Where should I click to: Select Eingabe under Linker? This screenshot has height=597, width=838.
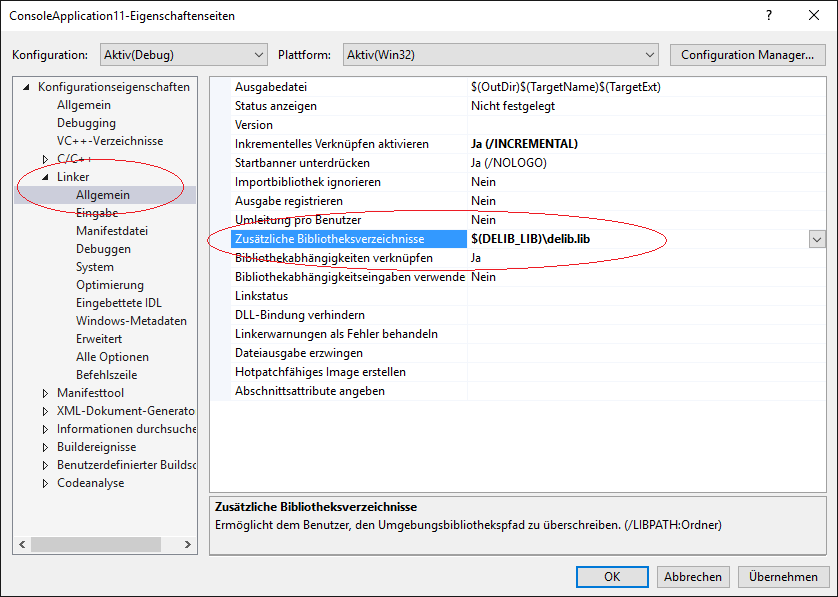point(97,213)
